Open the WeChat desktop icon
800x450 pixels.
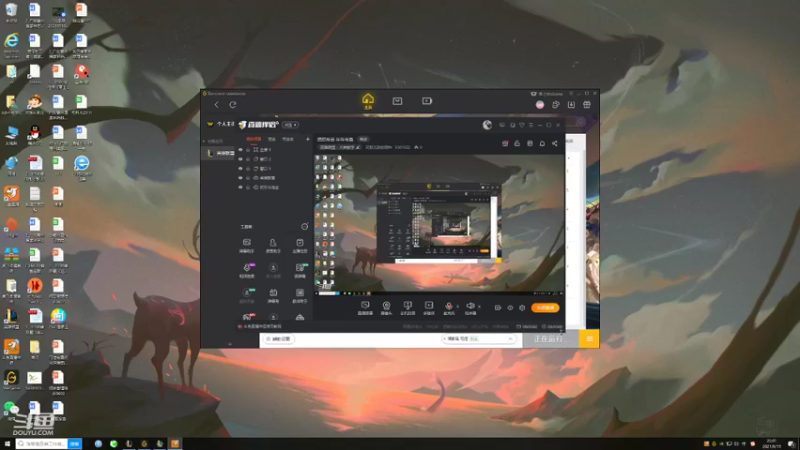(x=11, y=411)
